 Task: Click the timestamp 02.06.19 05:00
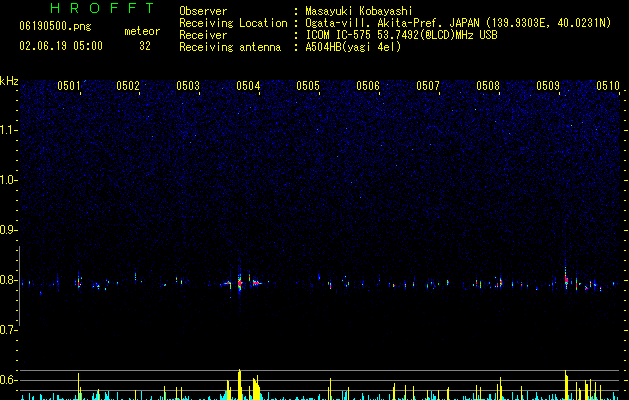tap(61, 46)
